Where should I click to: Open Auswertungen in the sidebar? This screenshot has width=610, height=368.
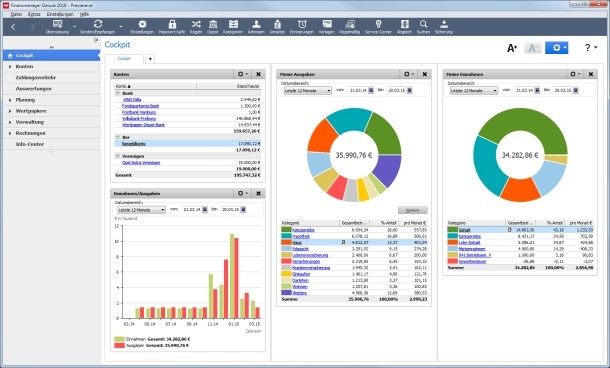[x=51, y=89]
